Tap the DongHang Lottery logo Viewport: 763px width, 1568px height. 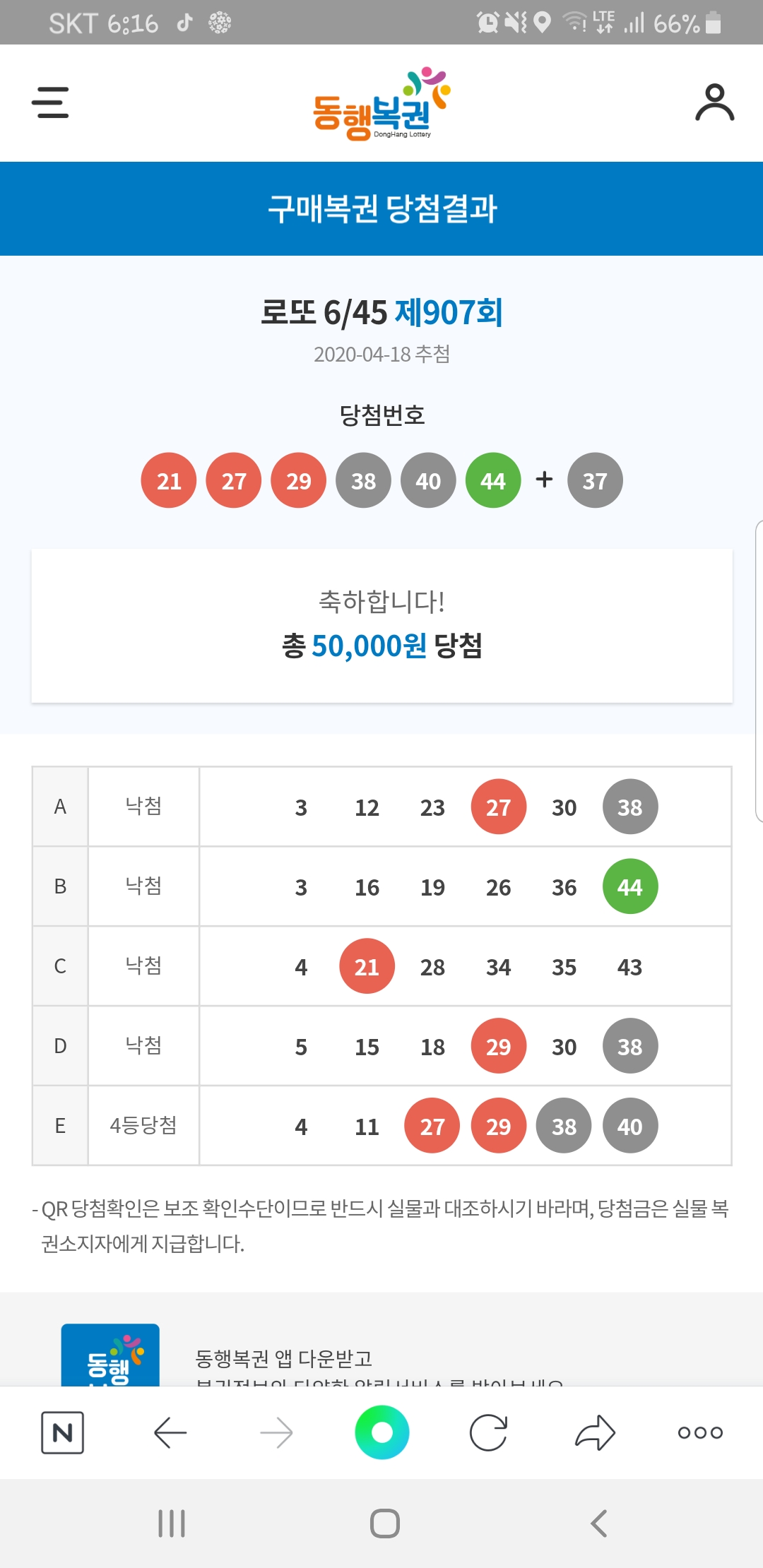[x=381, y=105]
